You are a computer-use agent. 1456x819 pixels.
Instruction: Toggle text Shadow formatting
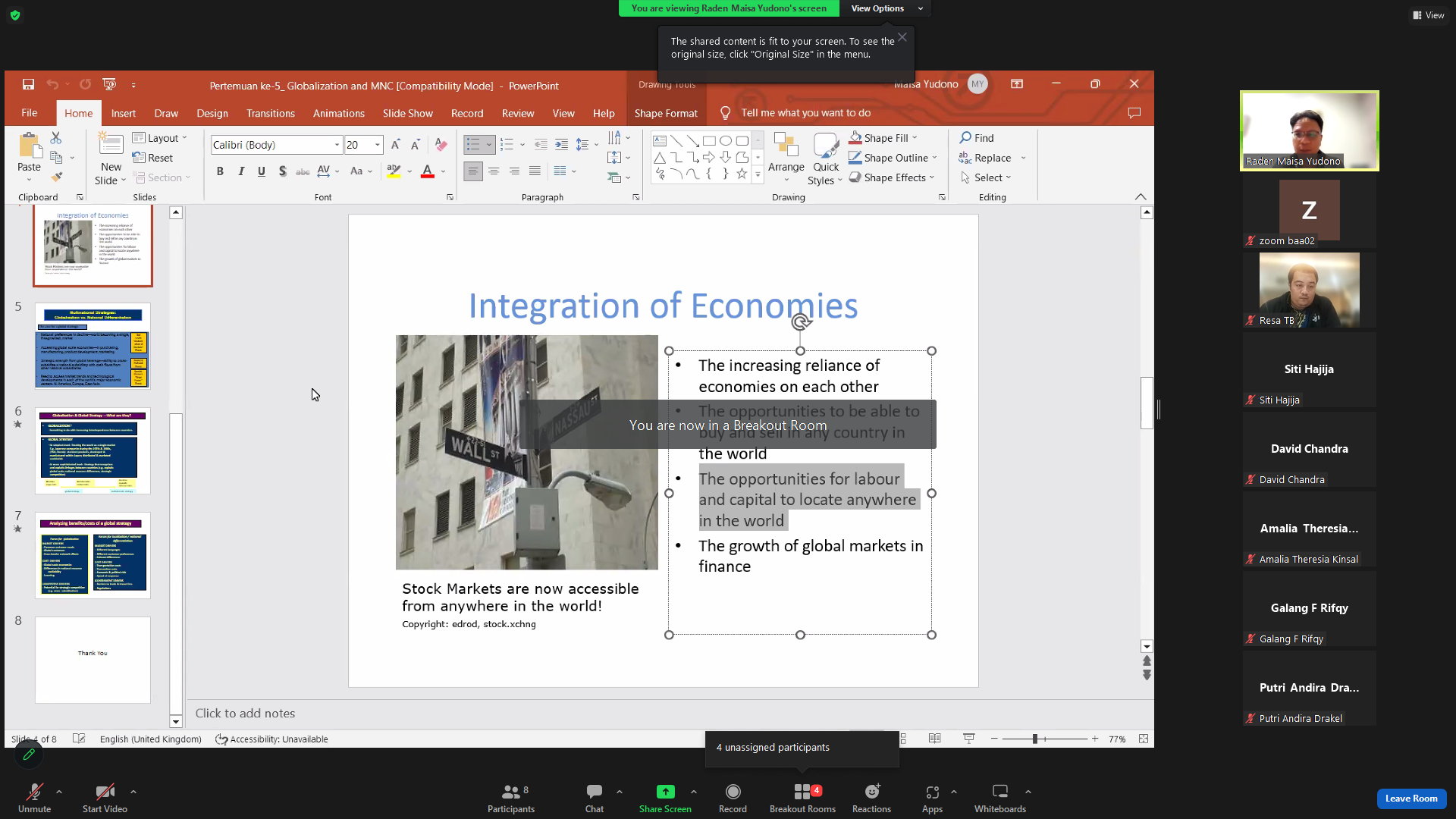tap(282, 171)
